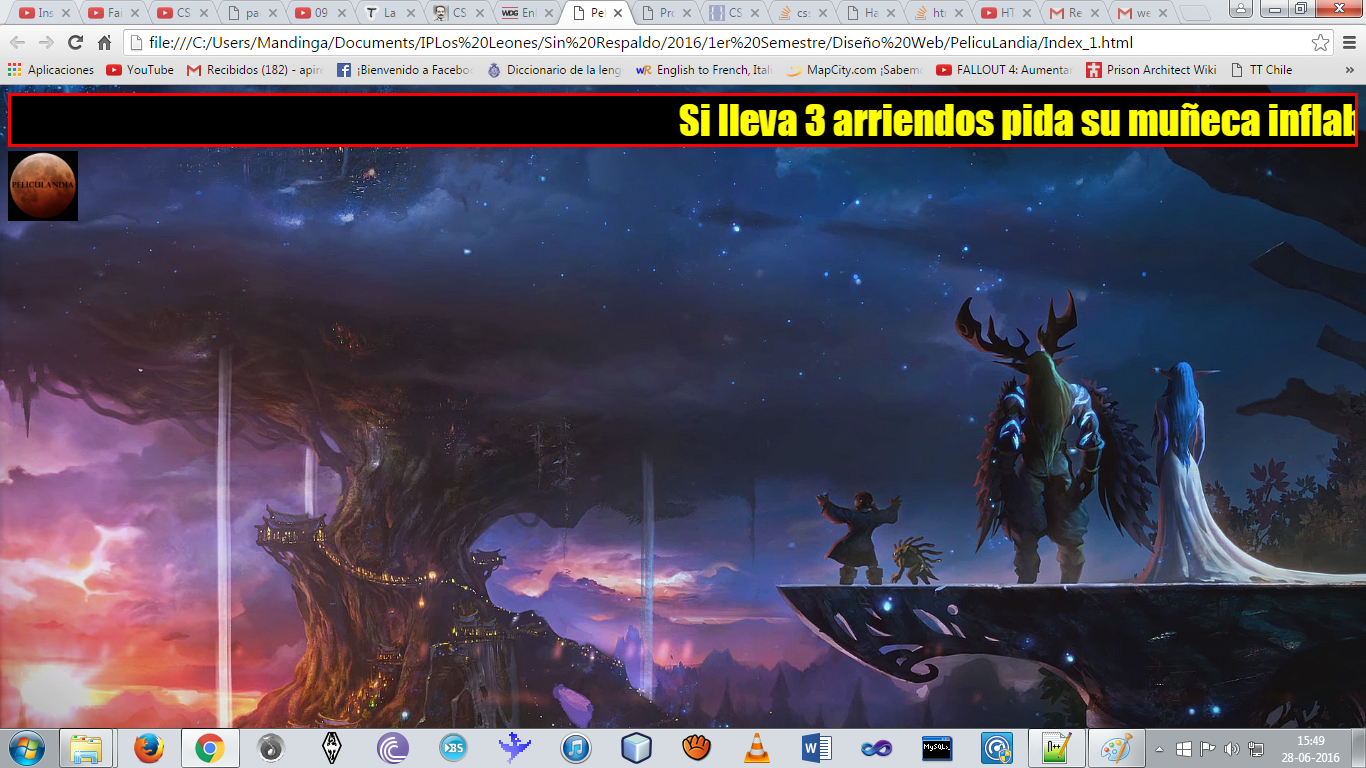Reload the current page

point(75,43)
